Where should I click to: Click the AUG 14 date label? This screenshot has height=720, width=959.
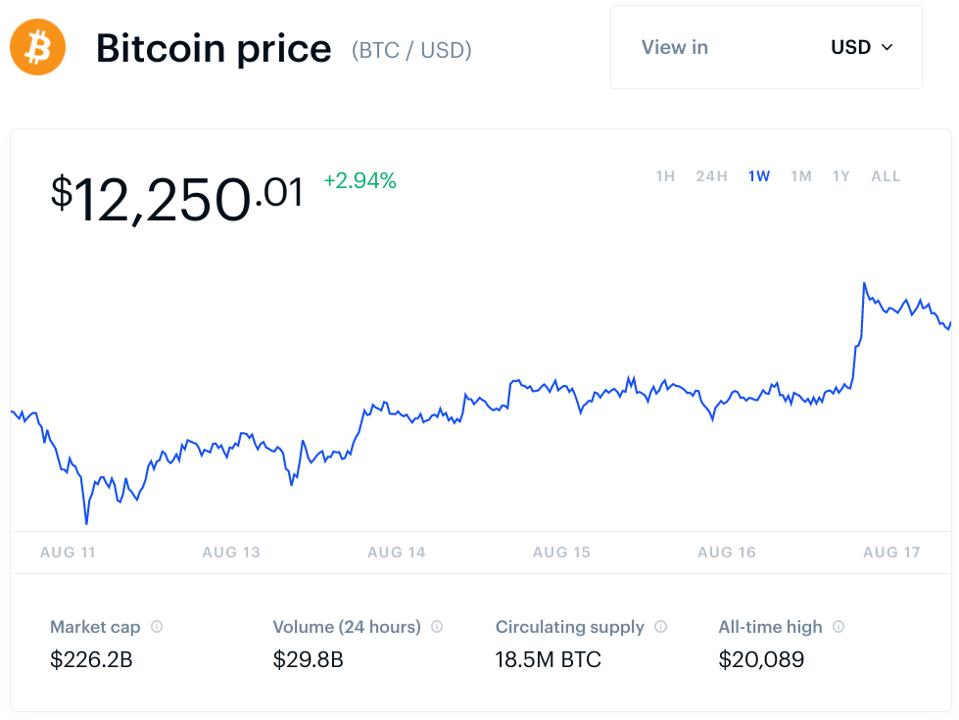[x=396, y=552]
